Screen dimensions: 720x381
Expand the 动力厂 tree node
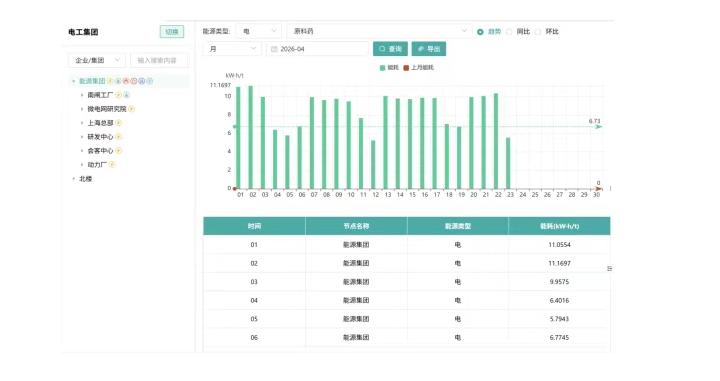tap(82, 164)
